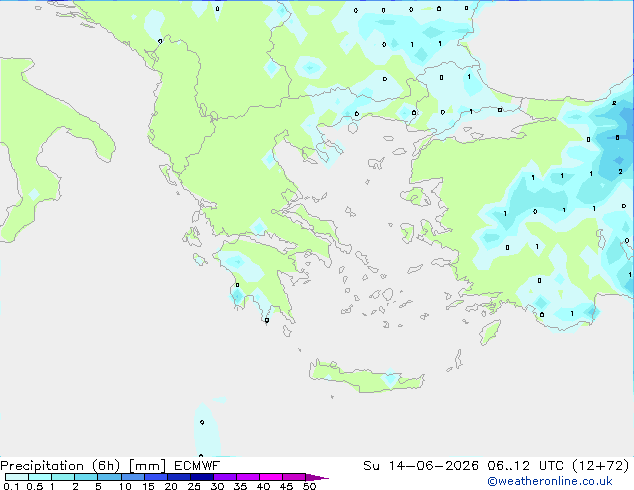Select the 2–5 mm legend color swatch
Image resolution: width=634 pixels, height=490 pixels.
[x=86, y=477]
